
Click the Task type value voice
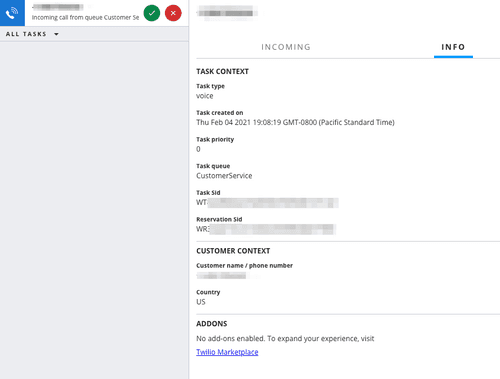205,96
